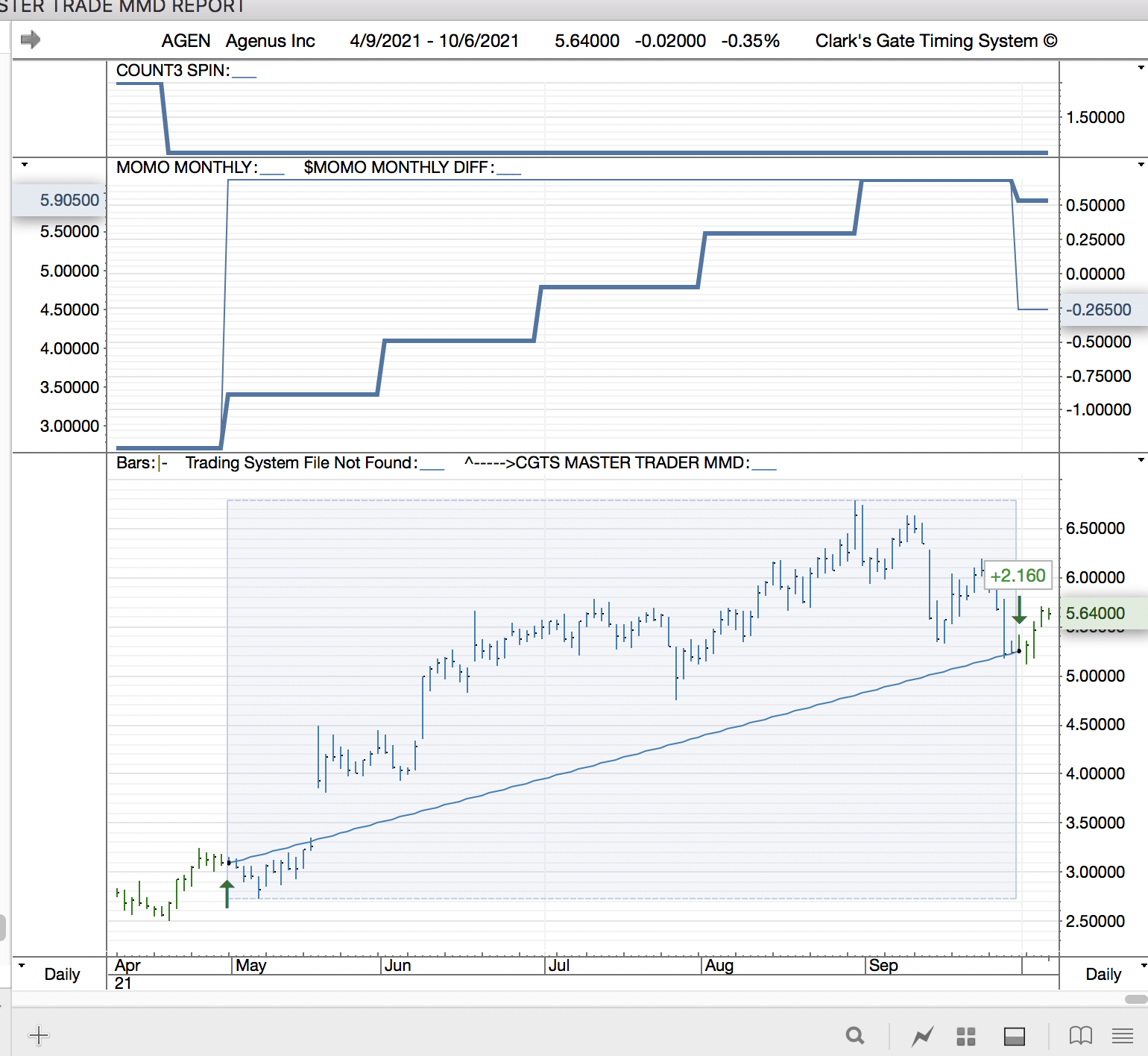
Task: Click the plus icon at bottom left
Action: pos(38,1035)
